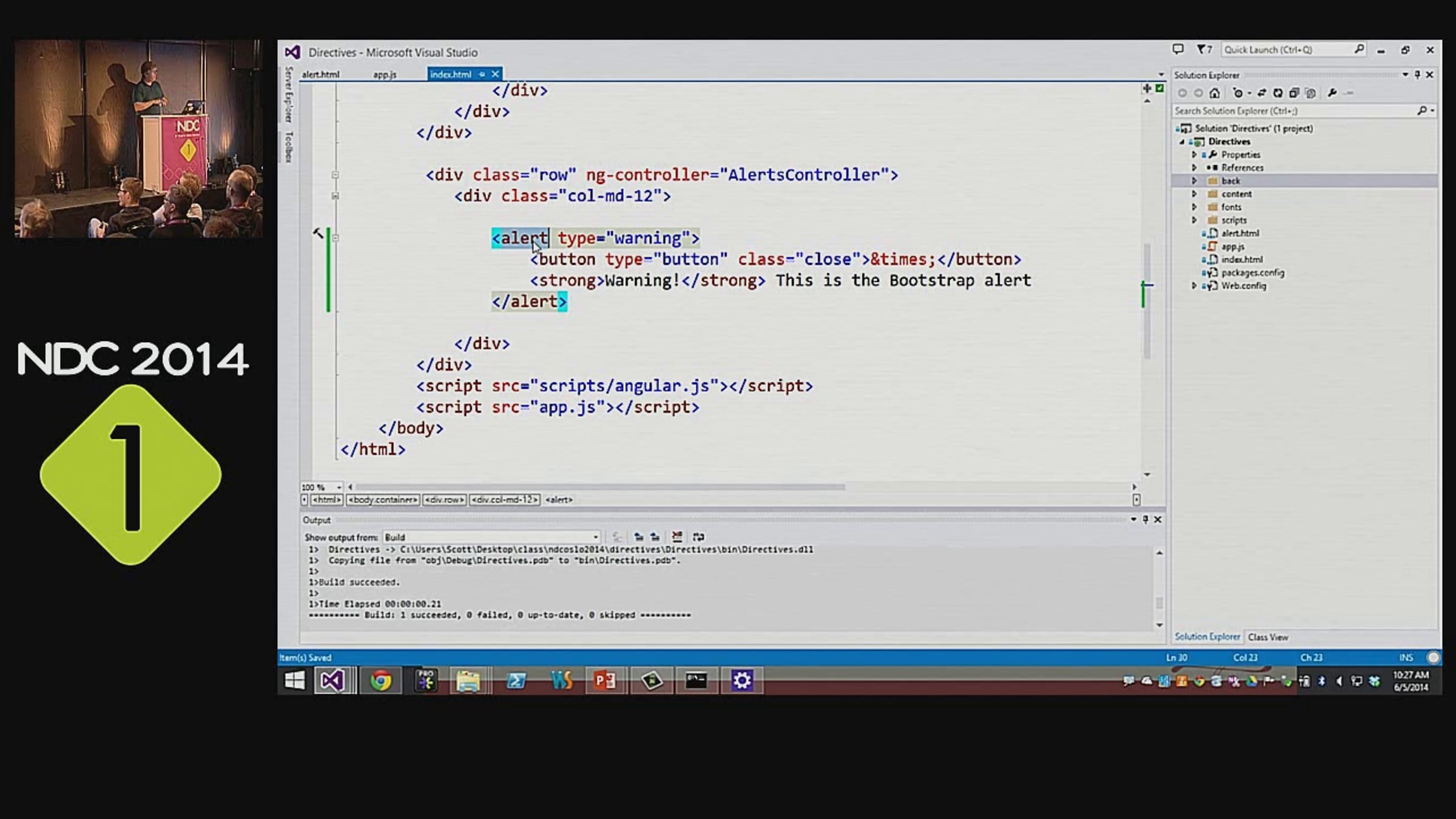The height and width of the screenshot is (819, 1456).
Task: Select the Solution Explorer bottom tab
Action: coord(1207,637)
